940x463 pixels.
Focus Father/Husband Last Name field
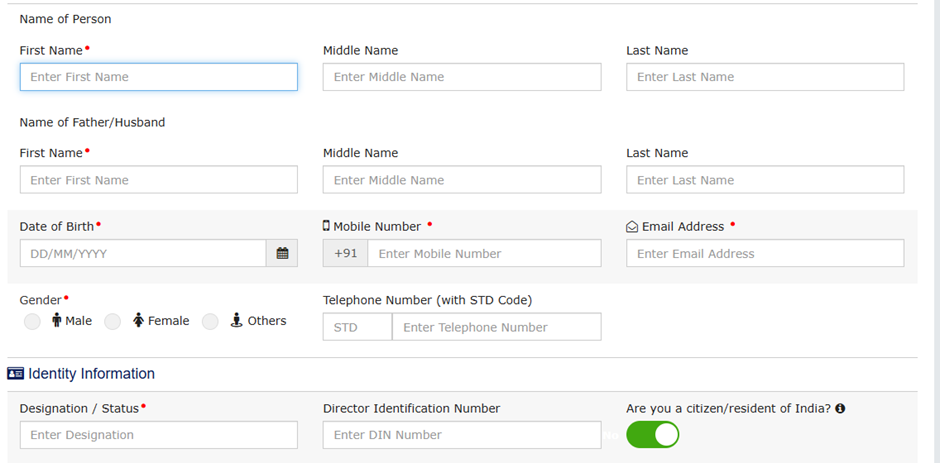tap(764, 180)
